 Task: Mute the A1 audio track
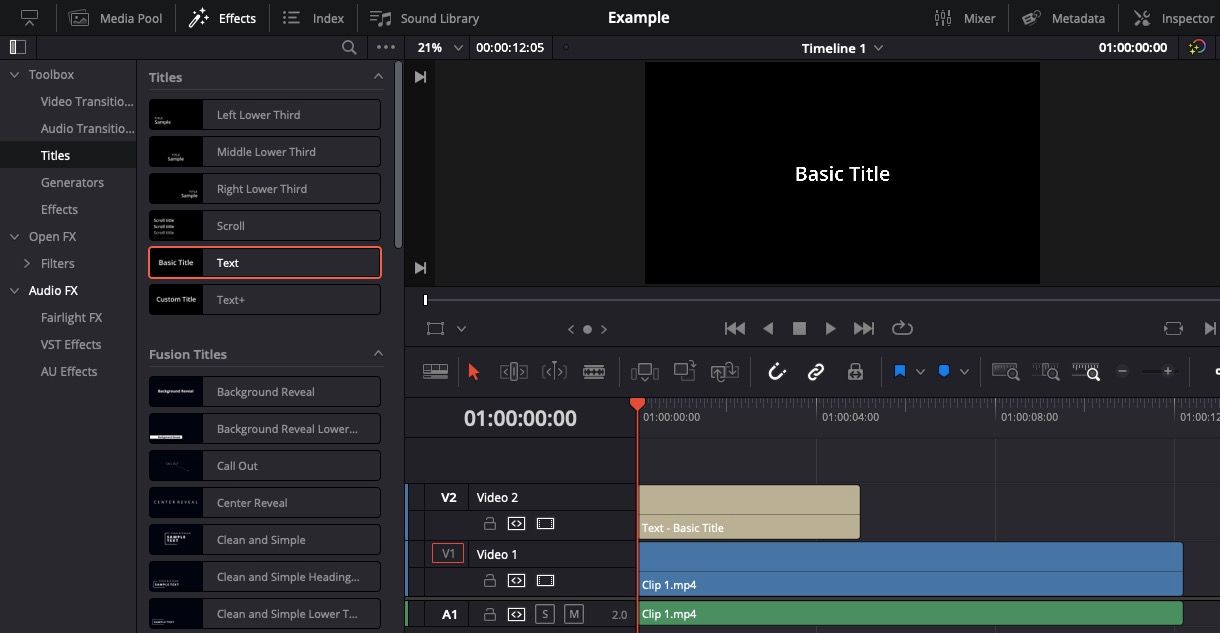pyautogui.click(x=574, y=614)
